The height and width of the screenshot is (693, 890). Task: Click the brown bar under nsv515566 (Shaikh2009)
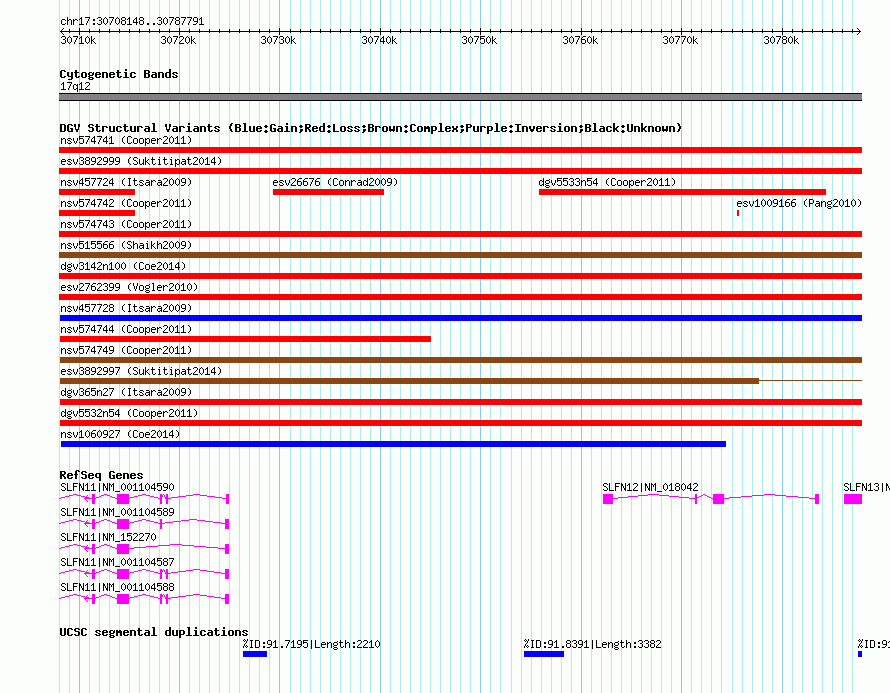pos(460,255)
